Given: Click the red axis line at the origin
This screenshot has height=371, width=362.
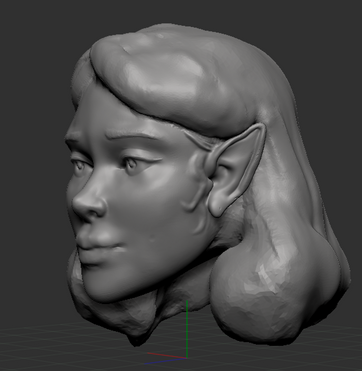Looking at the screenshot, I should [x=167, y=355].
